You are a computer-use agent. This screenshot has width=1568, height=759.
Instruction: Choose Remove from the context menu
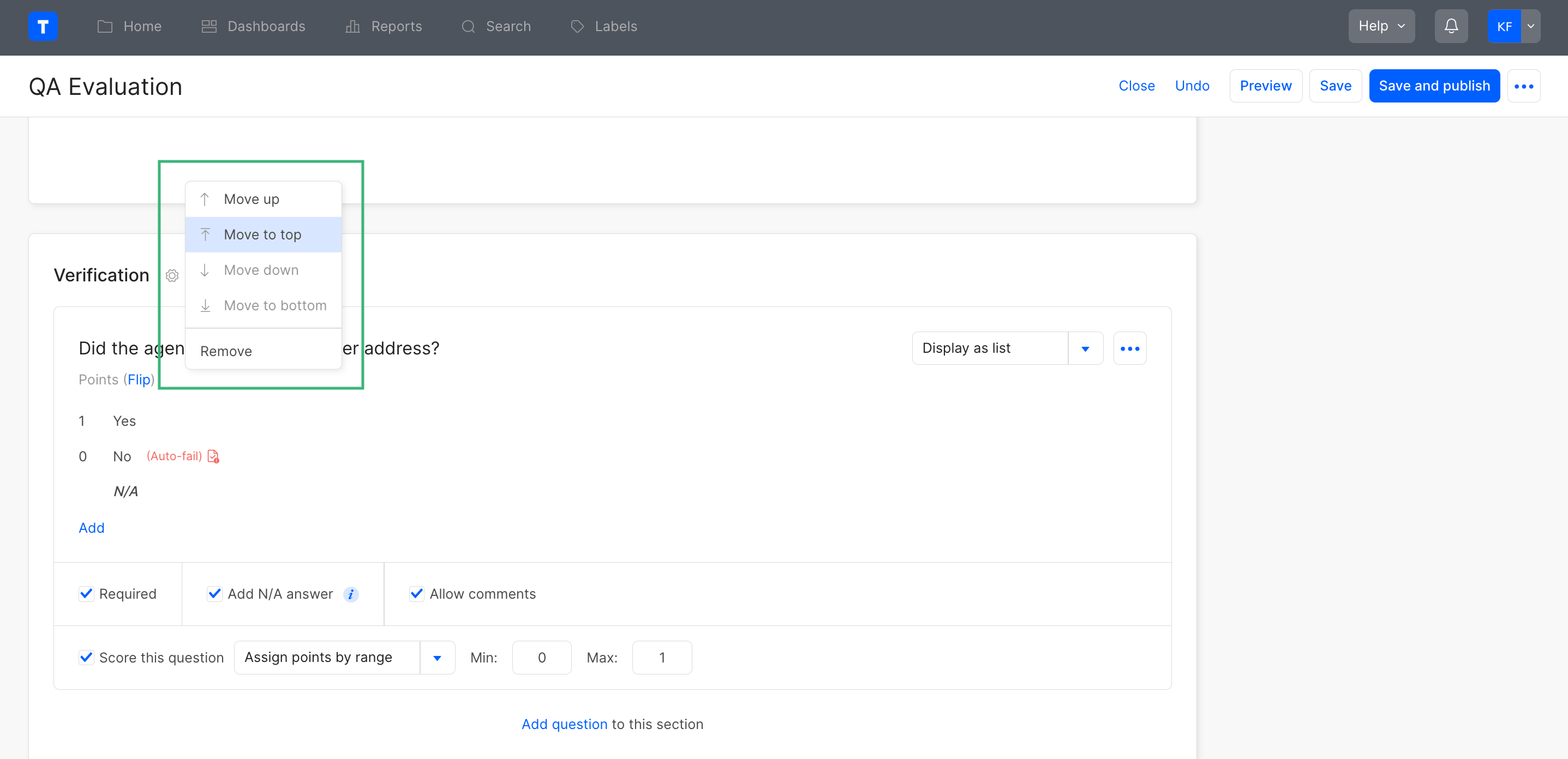[x=226, y=351]
